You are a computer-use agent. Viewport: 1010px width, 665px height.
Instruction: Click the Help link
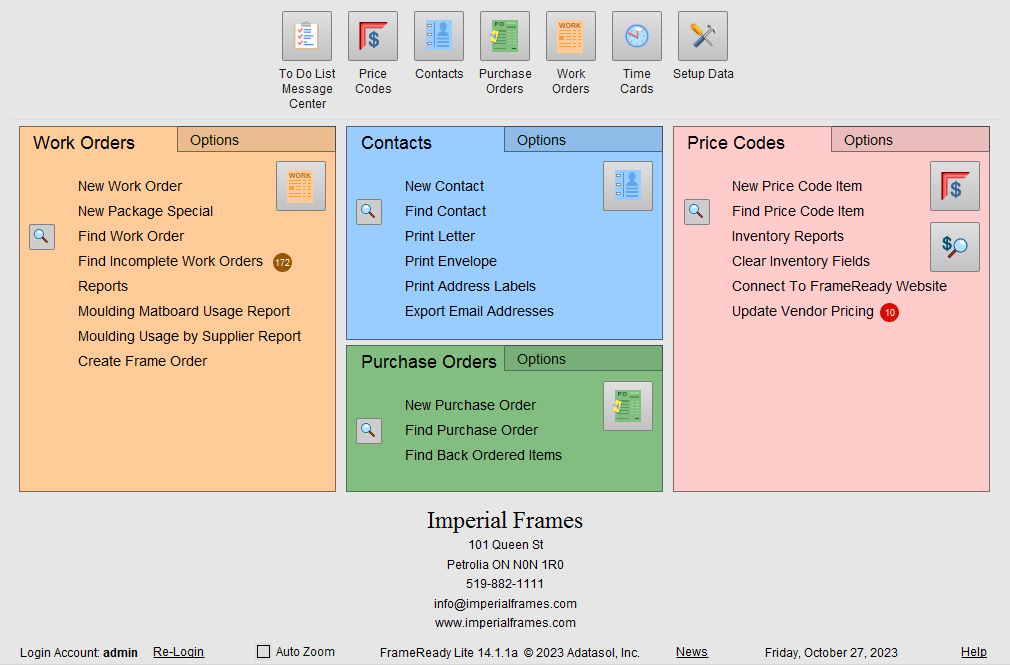[x=974, y=652]
